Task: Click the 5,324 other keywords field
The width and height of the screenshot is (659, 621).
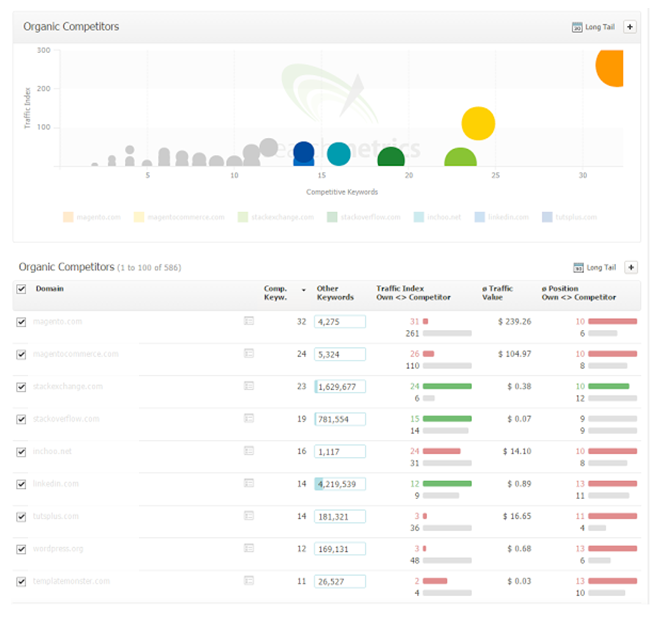Action: [x=340, y=354]
